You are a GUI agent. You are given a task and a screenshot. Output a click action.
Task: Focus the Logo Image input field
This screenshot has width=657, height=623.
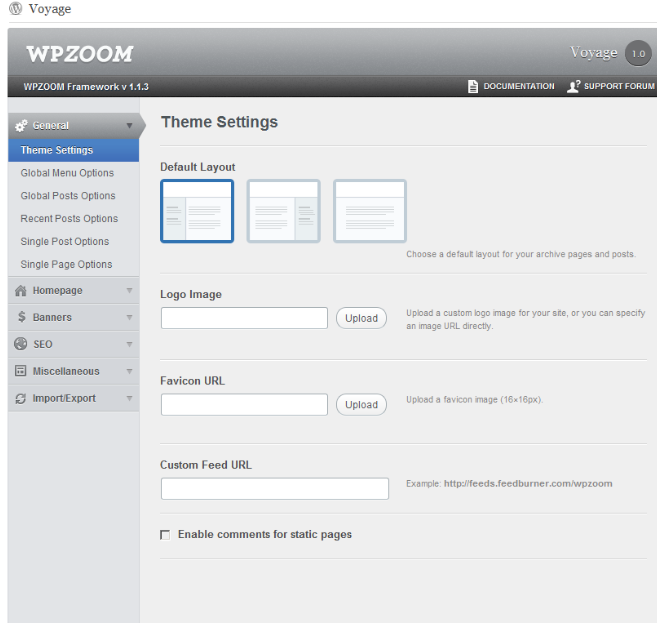[244, 318]
